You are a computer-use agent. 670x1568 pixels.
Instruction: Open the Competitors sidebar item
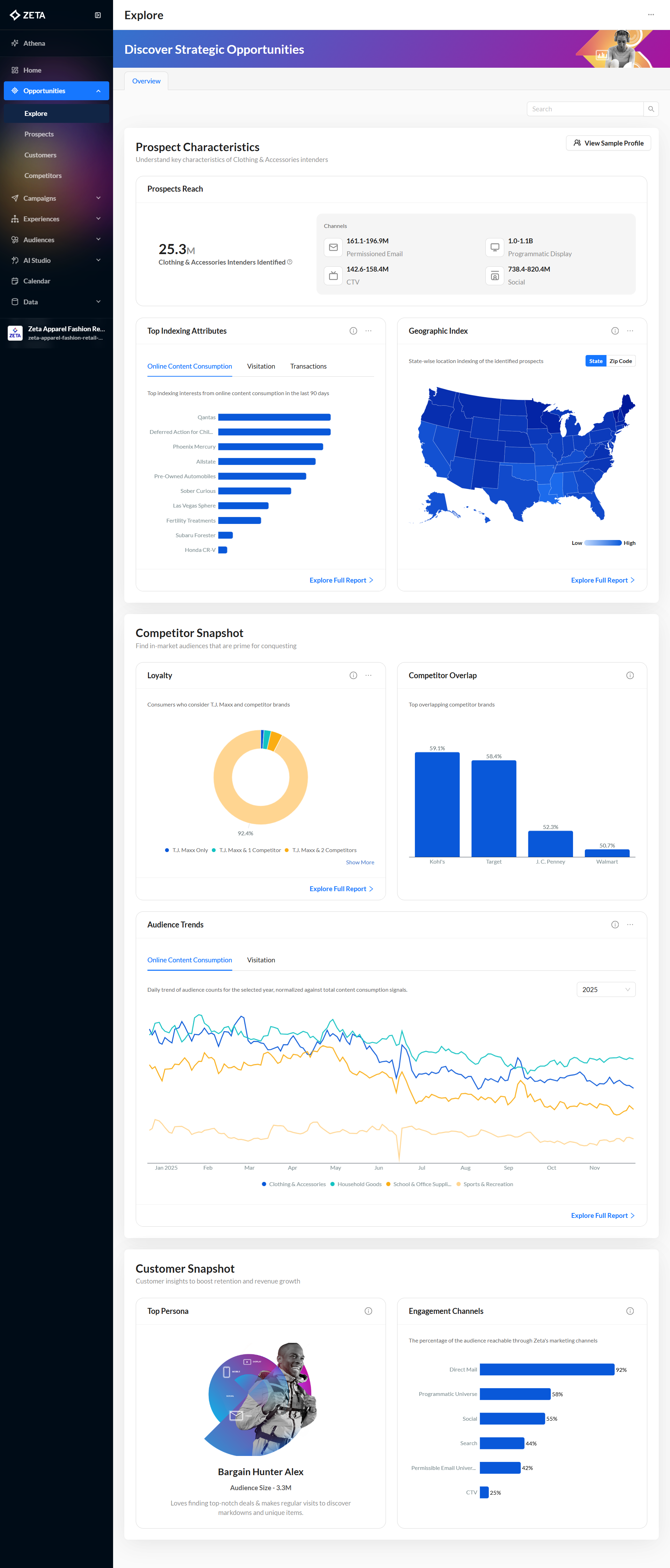click(43, 176)
